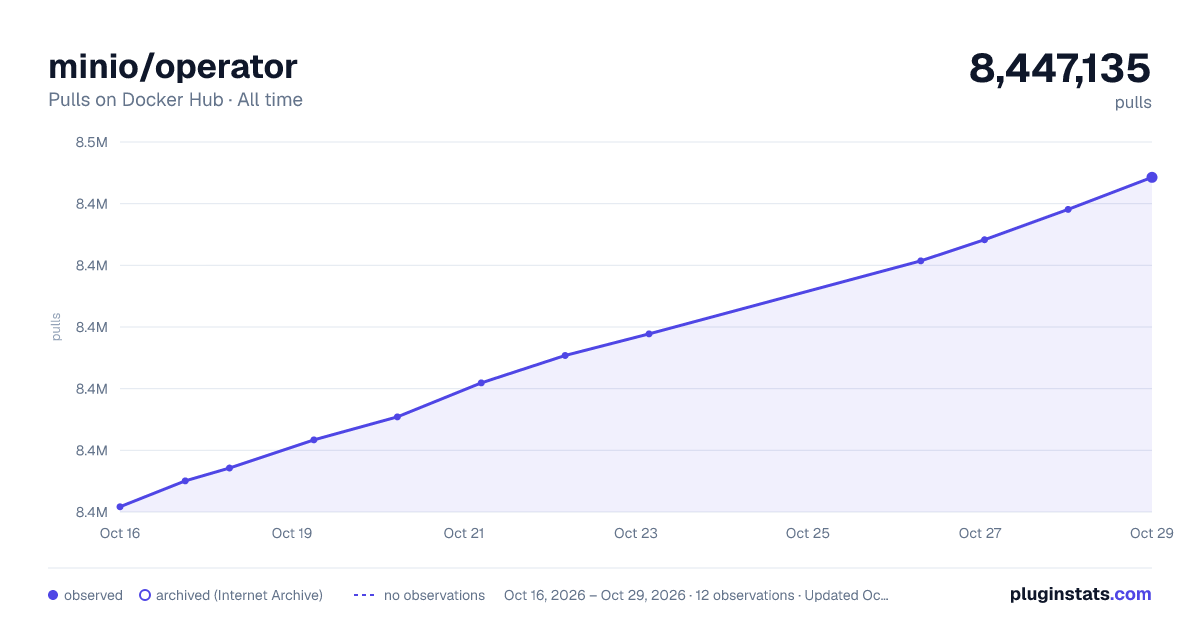
Task: Click the 'archived (Internet Archive)' legend label
Action: 239,595
